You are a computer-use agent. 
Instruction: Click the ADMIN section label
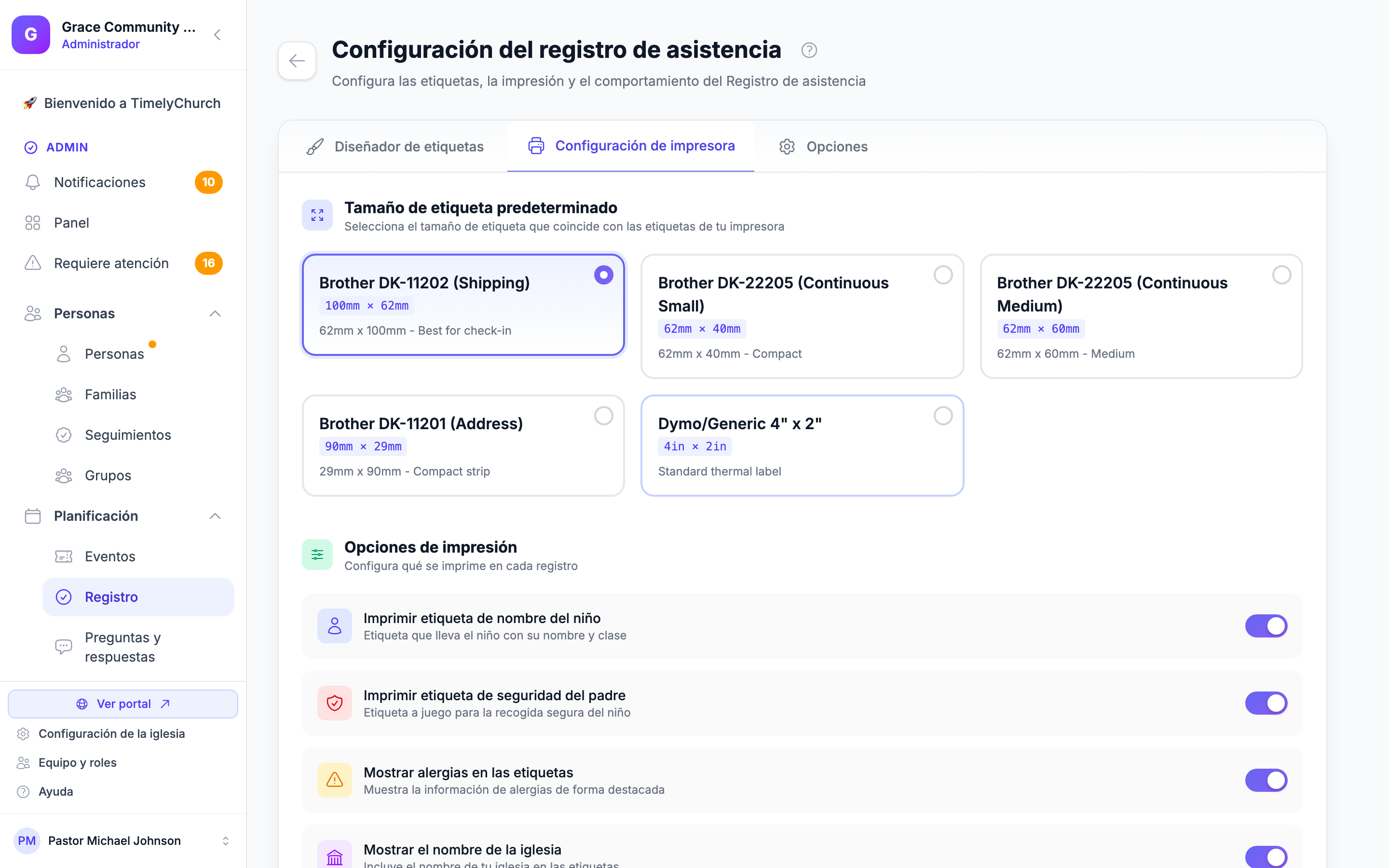click(67, 148)
